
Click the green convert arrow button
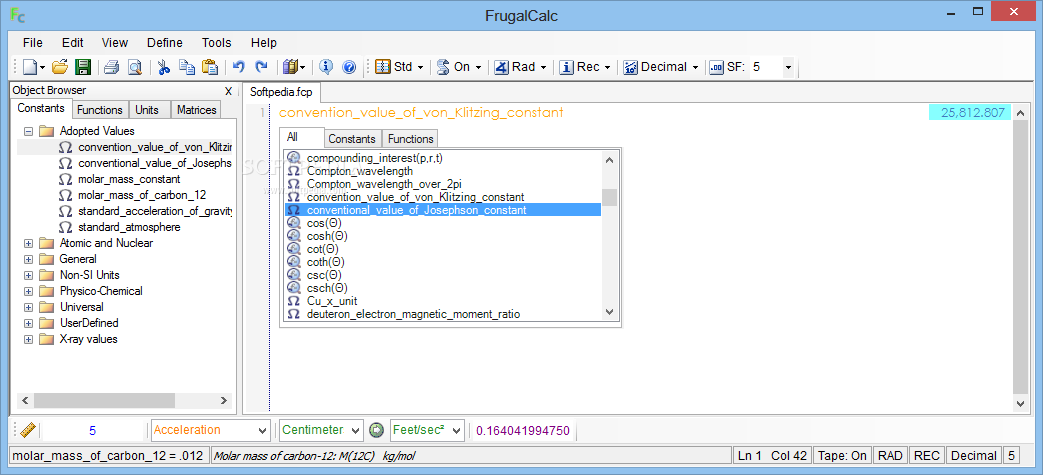[x=377, y=430]
